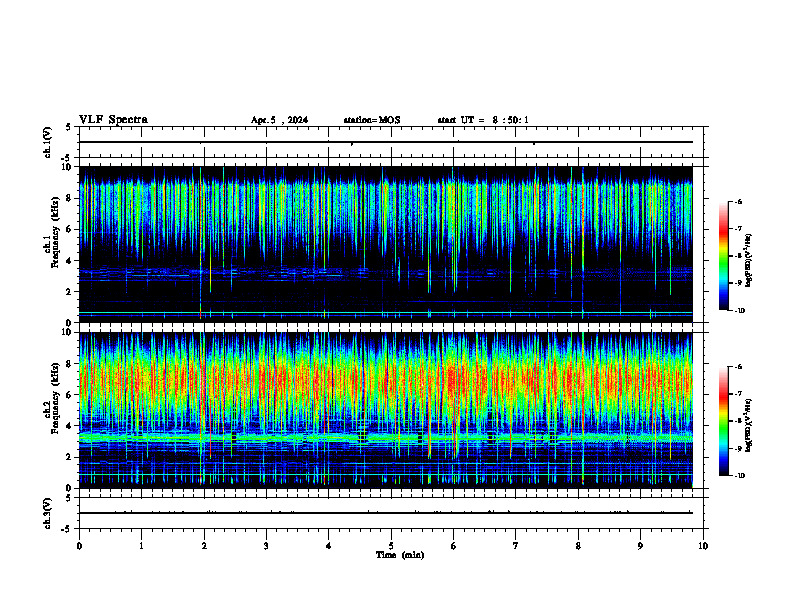
Task: Click the '6' kHz tick on ch.1 spectrogram
Action: (x=69, y=229)
